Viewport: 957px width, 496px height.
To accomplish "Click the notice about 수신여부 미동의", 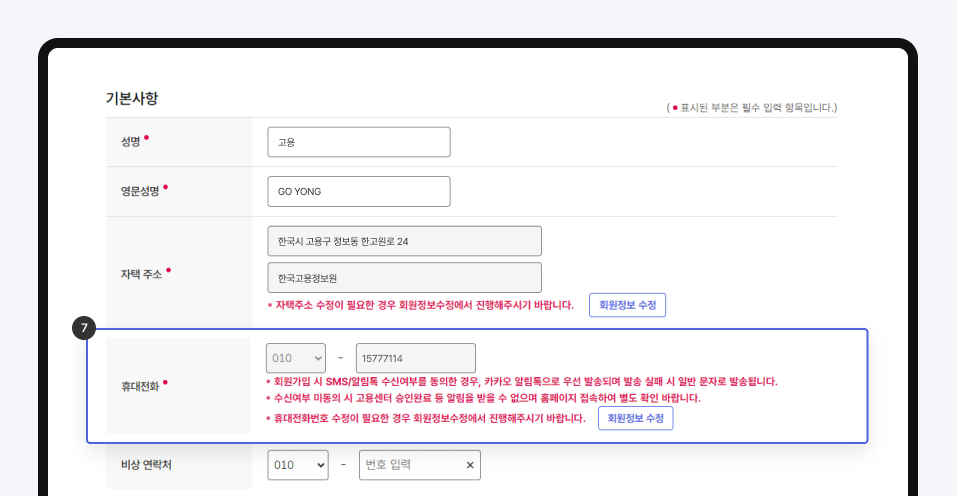I will [483, 398].
